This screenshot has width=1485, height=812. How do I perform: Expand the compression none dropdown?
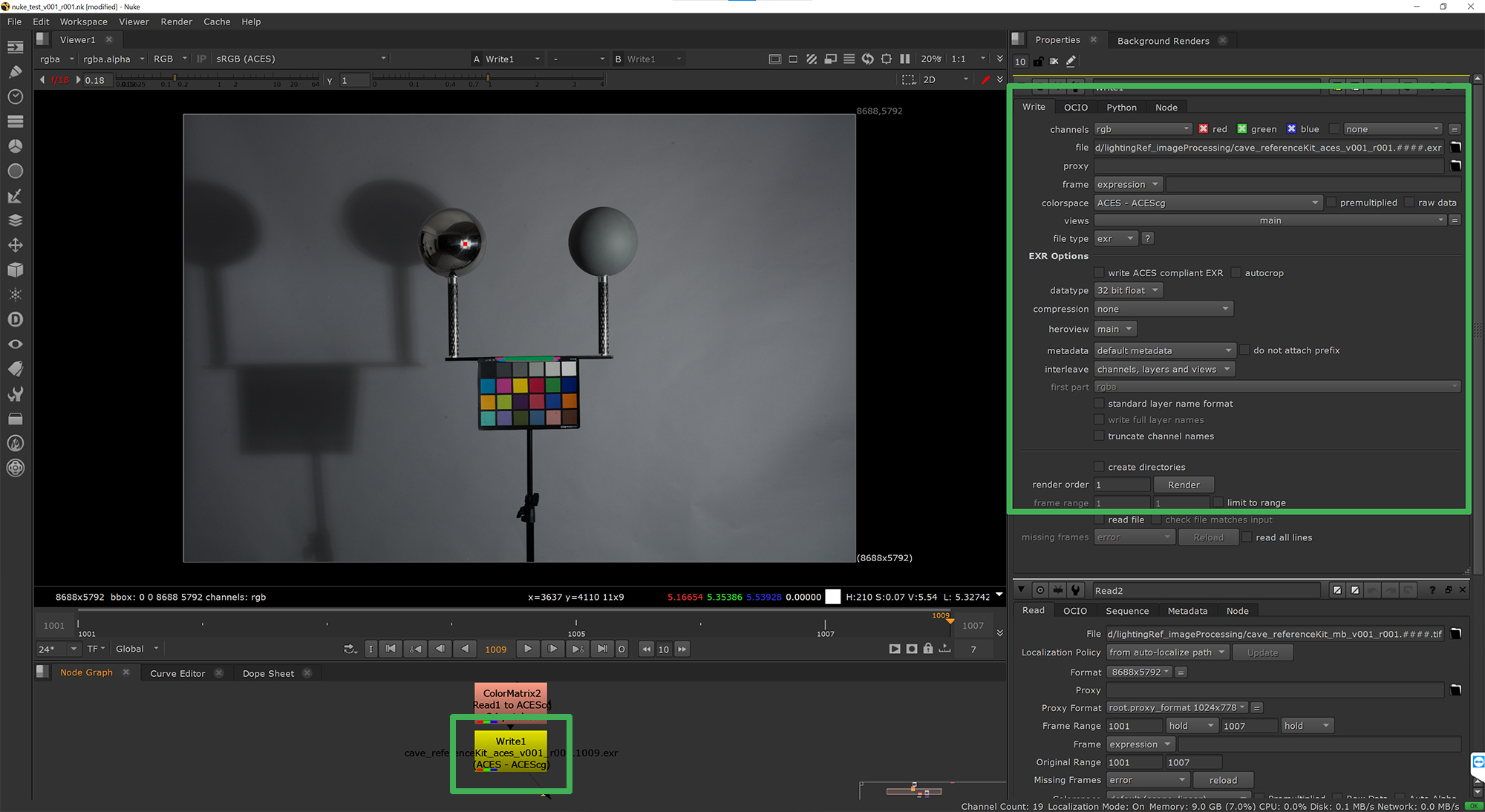point(1163,309)
